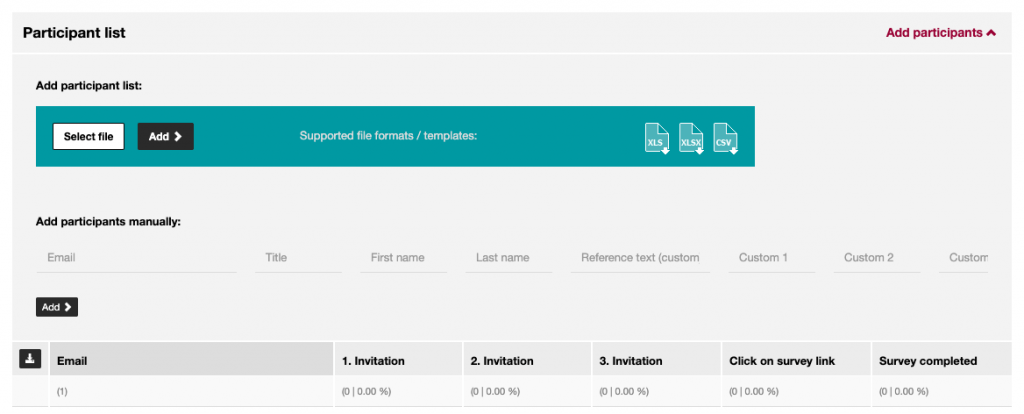Image resolution: width=1024 pixels, height=414 pixels.
Task: Click the Survey completed column header
Action: coord(942,360)
